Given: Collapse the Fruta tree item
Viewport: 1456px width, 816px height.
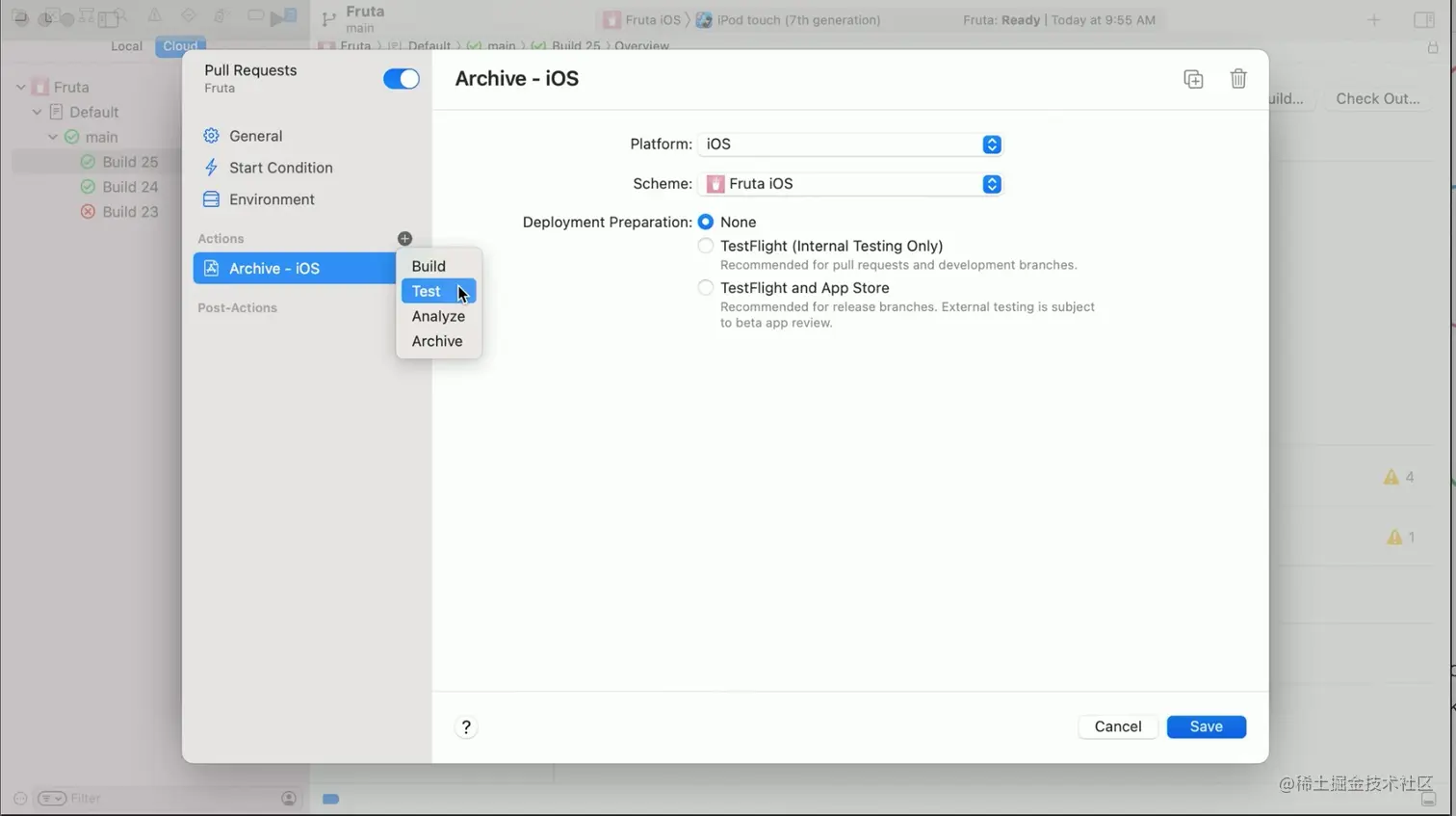Looking at the screenshot, I should pyautogui.click(x=20, y=87).
